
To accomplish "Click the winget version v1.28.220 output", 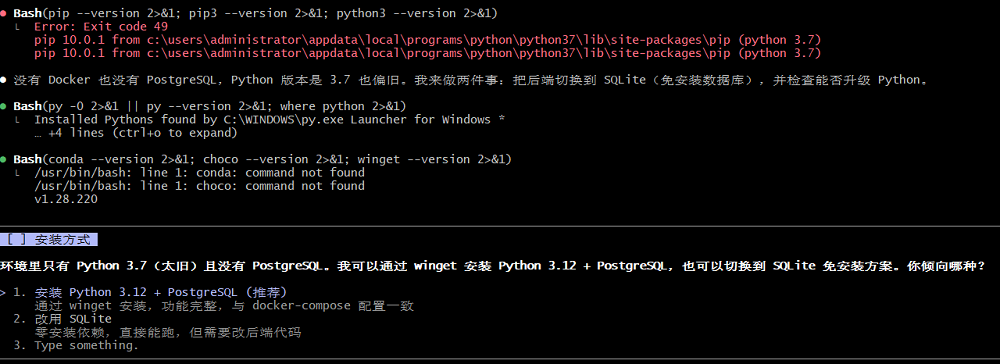I will coord(66,200).
